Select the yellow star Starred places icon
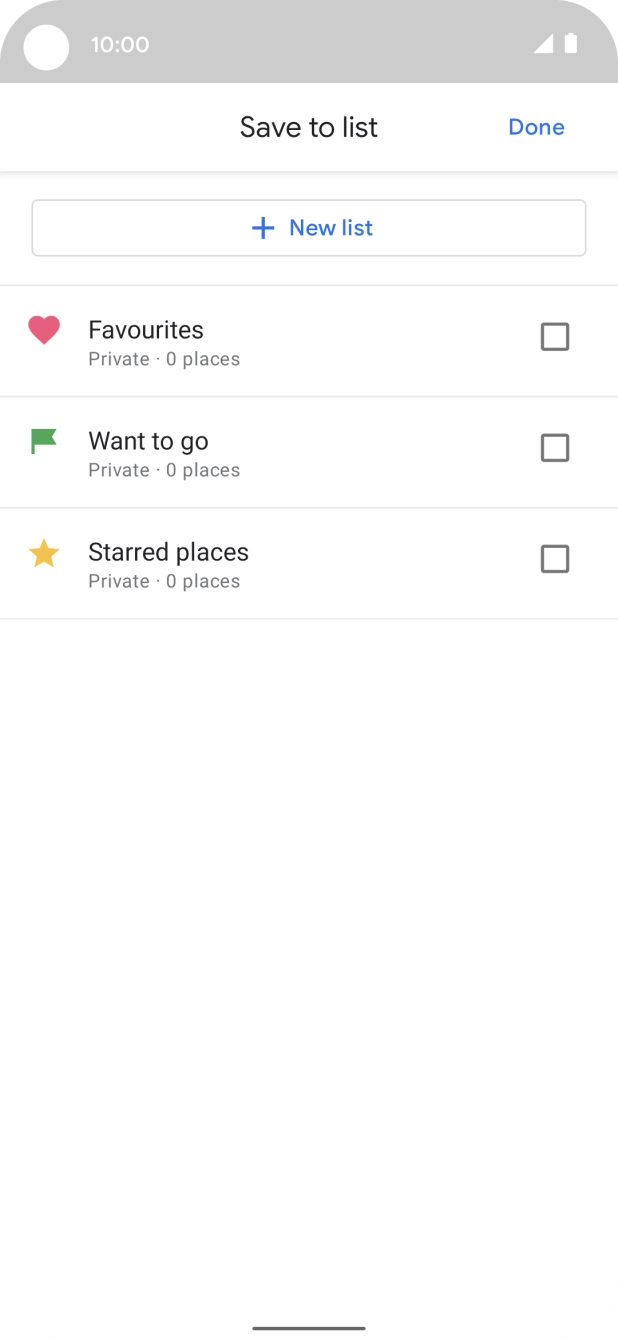This screenshot has height=1340, width=618. pyautogui.click(x=44, y=553)
